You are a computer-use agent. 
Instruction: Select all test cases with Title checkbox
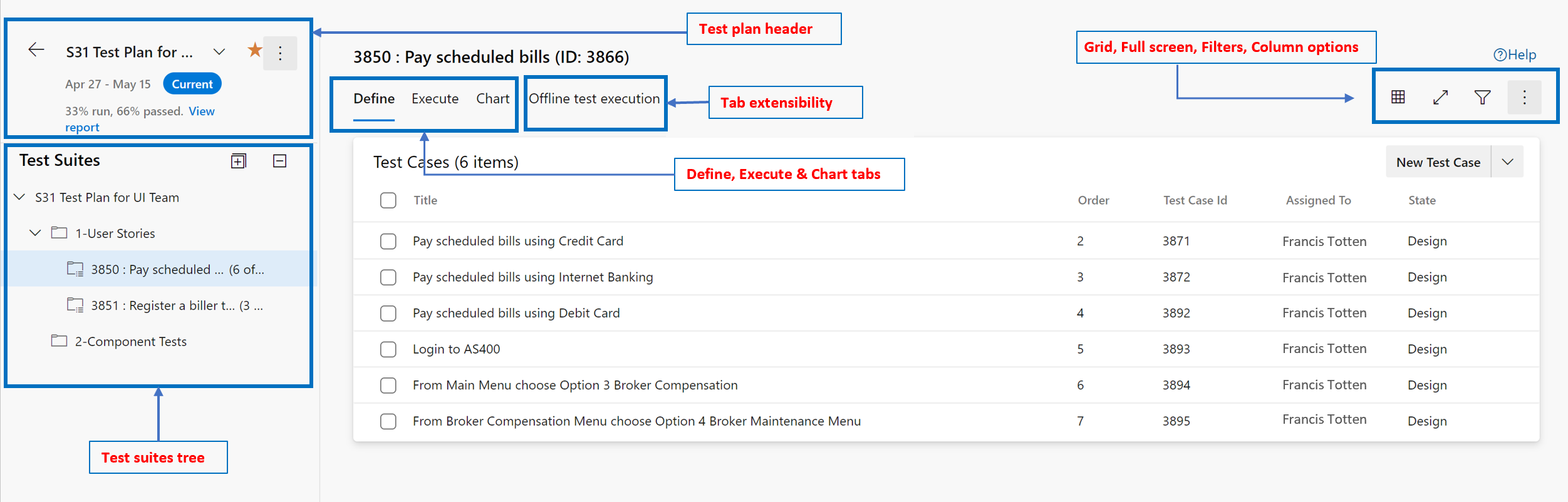(x=388, y=200)
